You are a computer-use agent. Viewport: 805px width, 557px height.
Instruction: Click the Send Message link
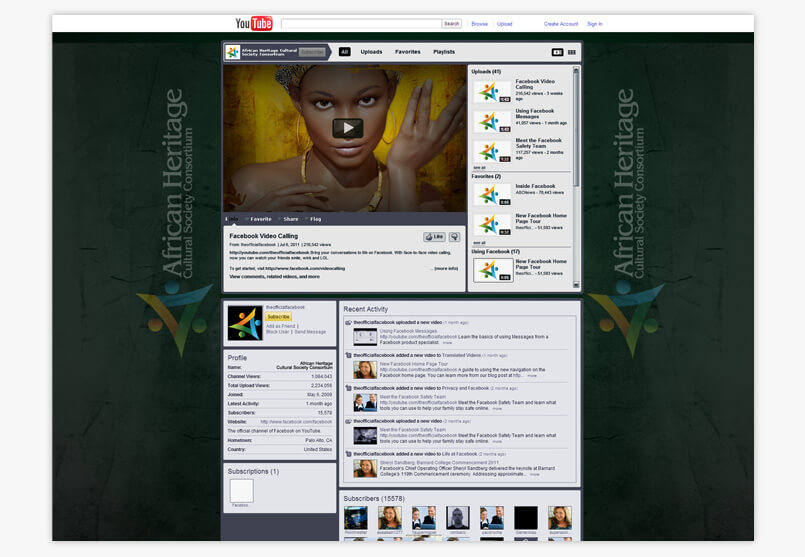pyautogui.click(x=310, y=332)
